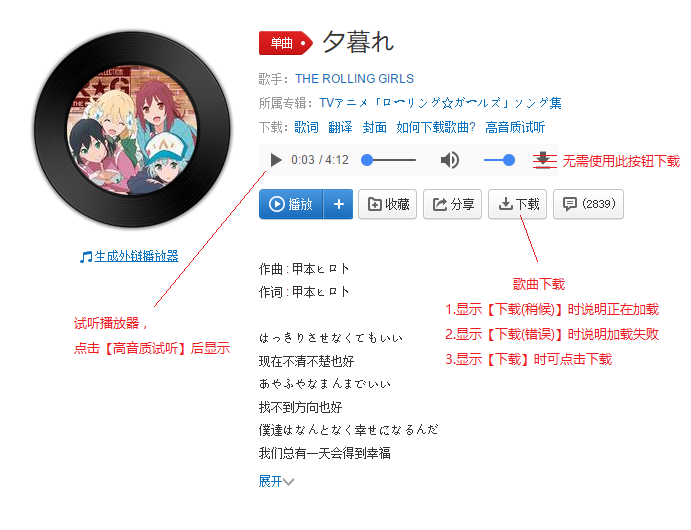
Task: Open the 分享 share button
Action: [452, 204]
